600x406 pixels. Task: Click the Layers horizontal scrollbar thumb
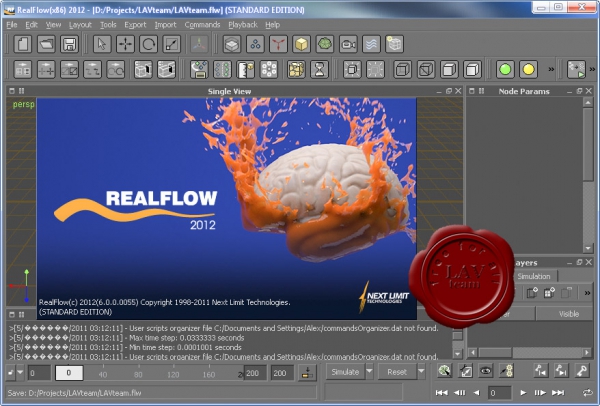[x=495, y=352]
